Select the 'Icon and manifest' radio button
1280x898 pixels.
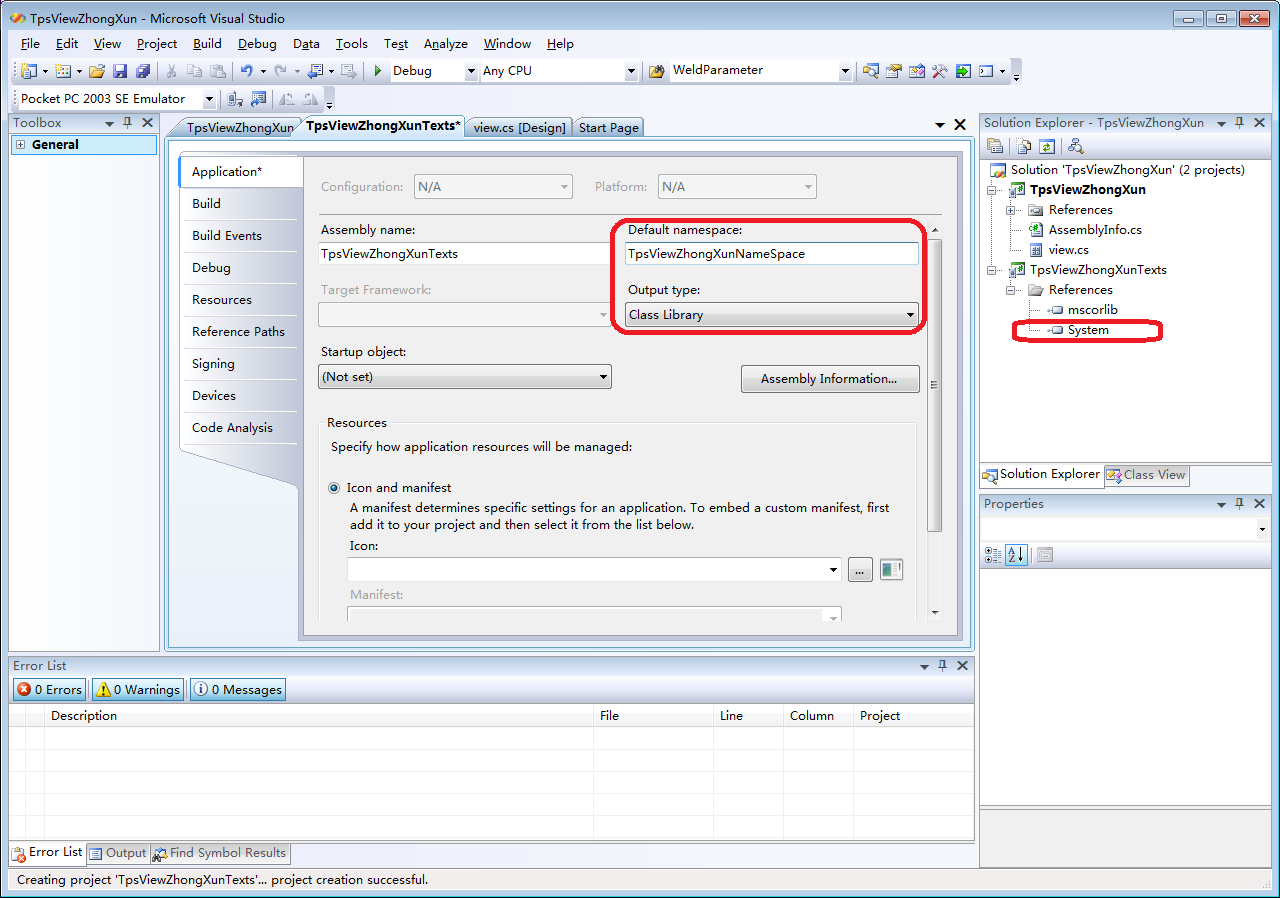(334, 488)
